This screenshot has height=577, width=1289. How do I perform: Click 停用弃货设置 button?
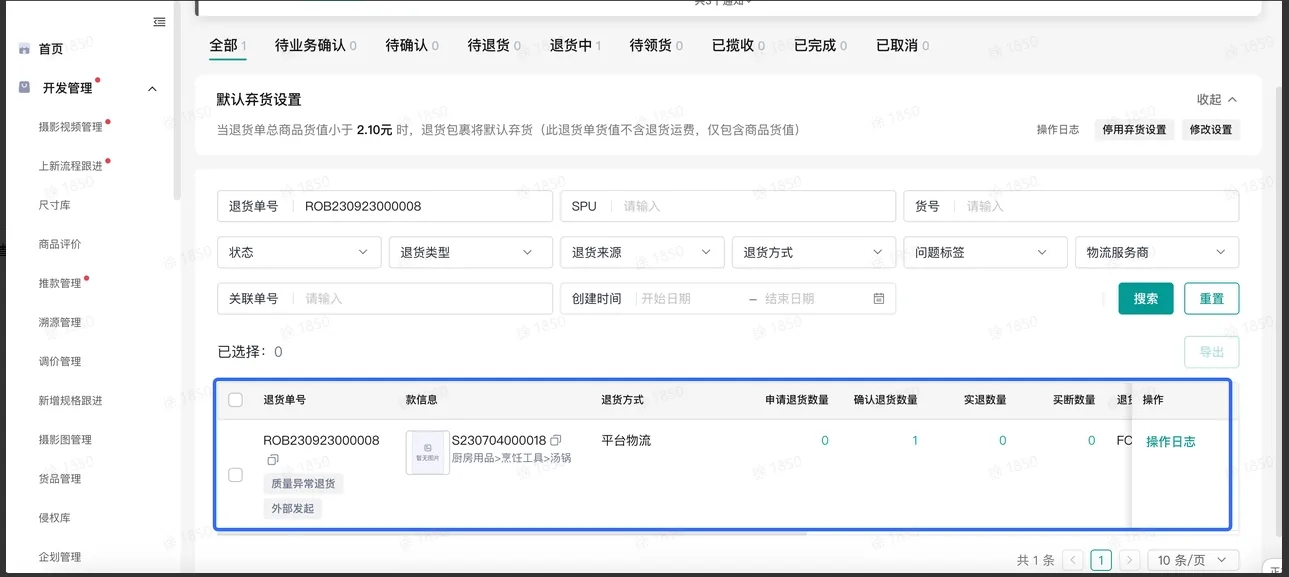point(1134,129)
